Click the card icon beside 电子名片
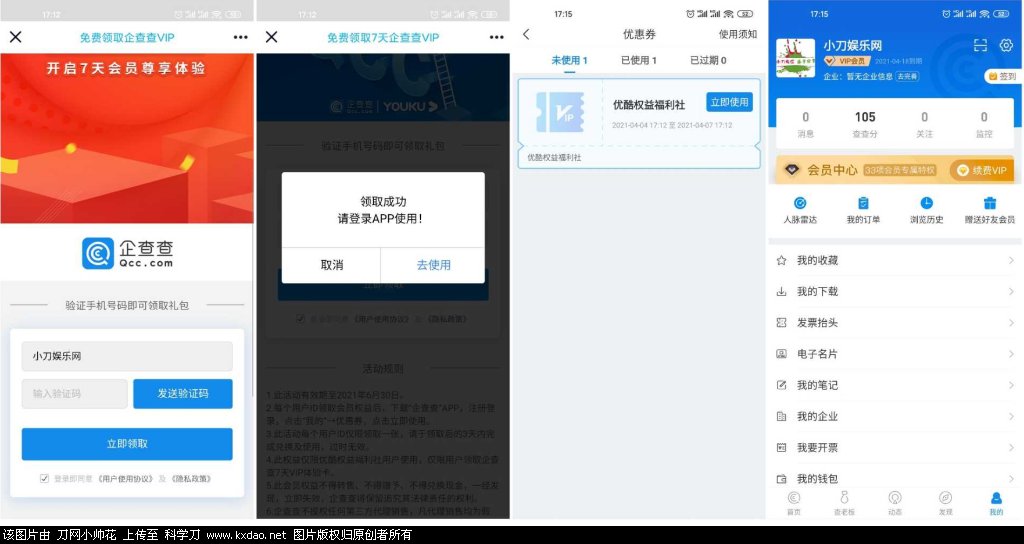The image size is (1024, 544). [x=782, y=354]
